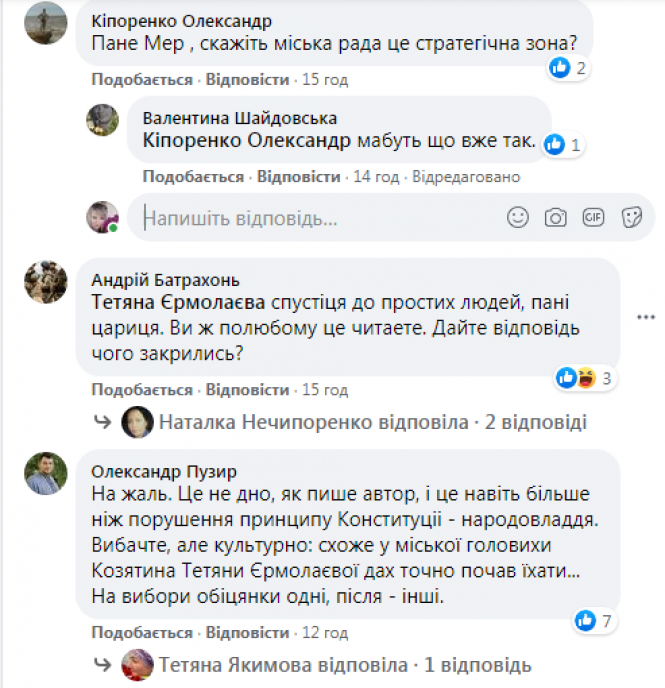The height and width of the screenshot is (688, 665).
Task: Open sticker picker in reply box
Action: 631,216
